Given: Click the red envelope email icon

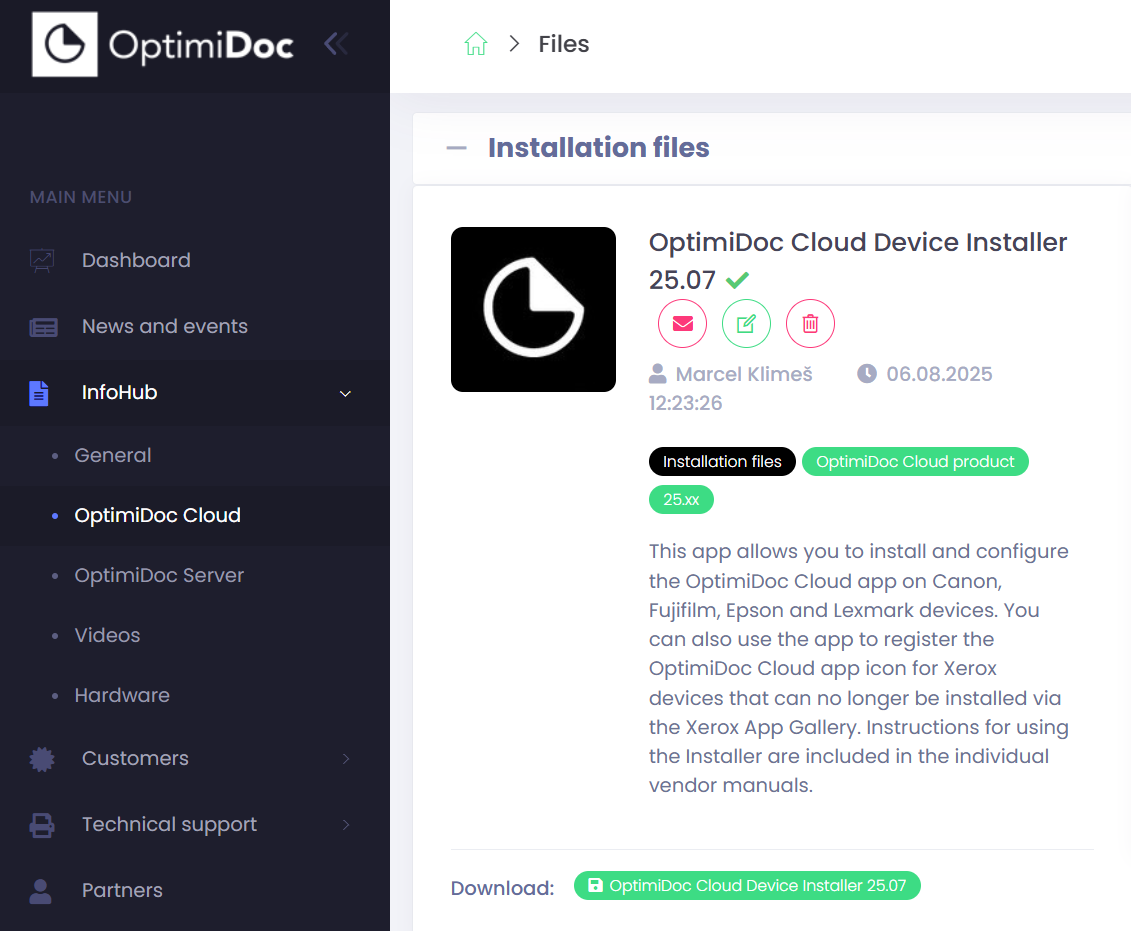Looking at the screenshot, I should (x=682, y=324).
